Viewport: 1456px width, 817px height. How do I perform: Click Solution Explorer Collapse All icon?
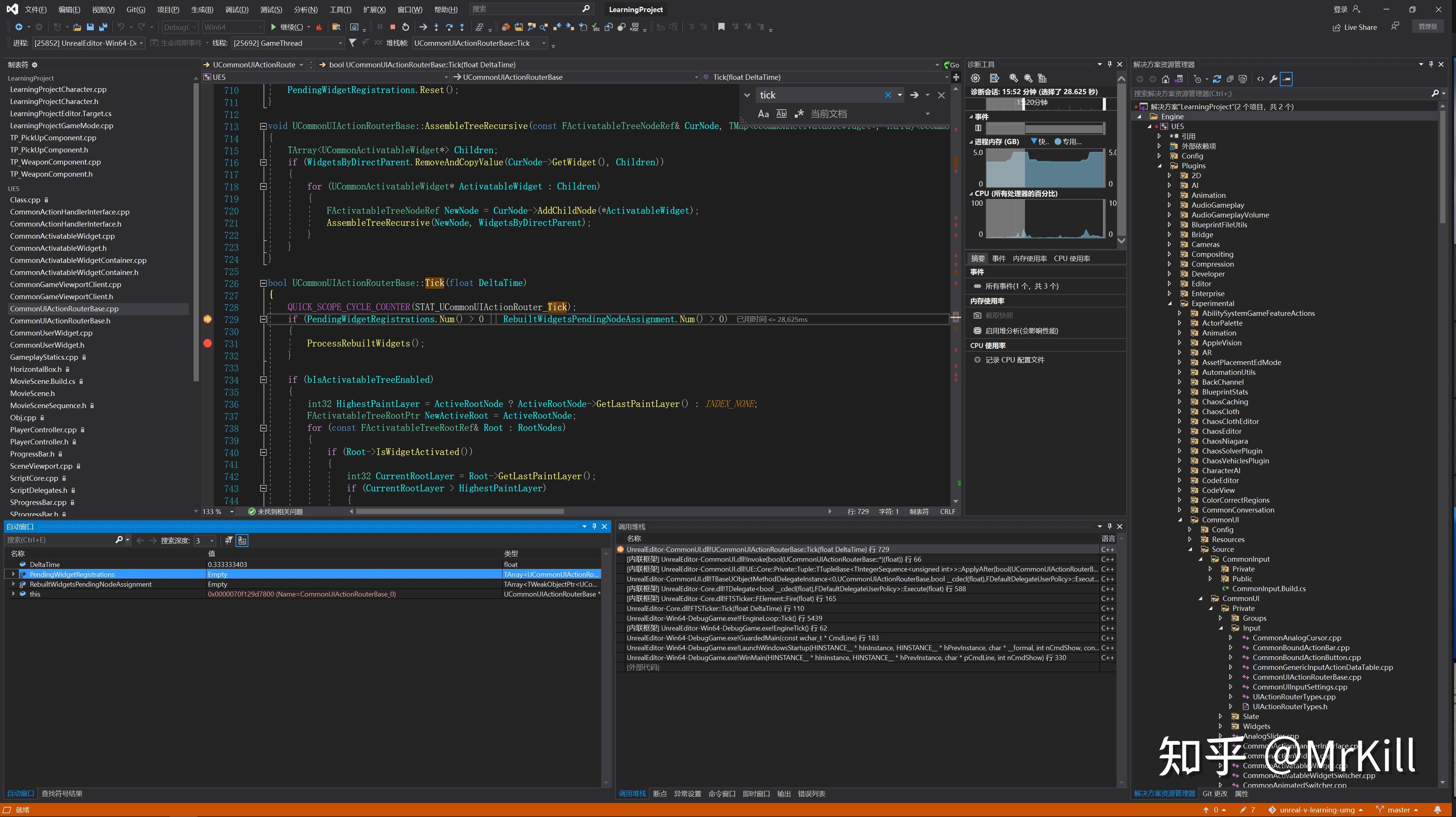[x=1230, y=79]
